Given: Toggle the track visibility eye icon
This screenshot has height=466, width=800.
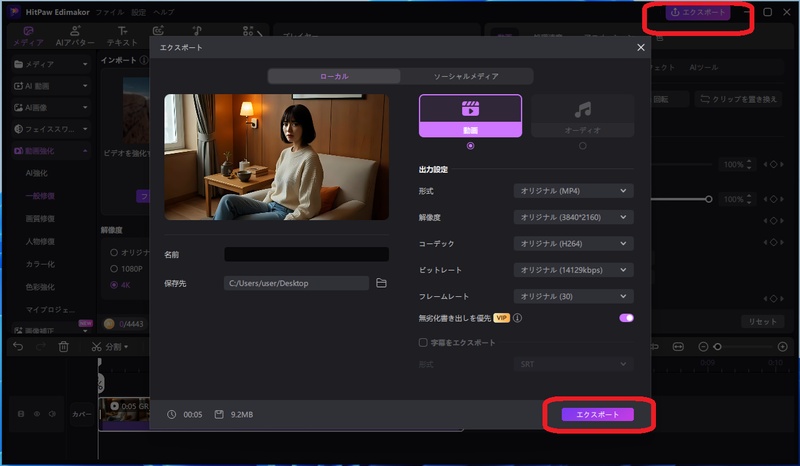Looking at the screenshot, I should tap(37, 414).
